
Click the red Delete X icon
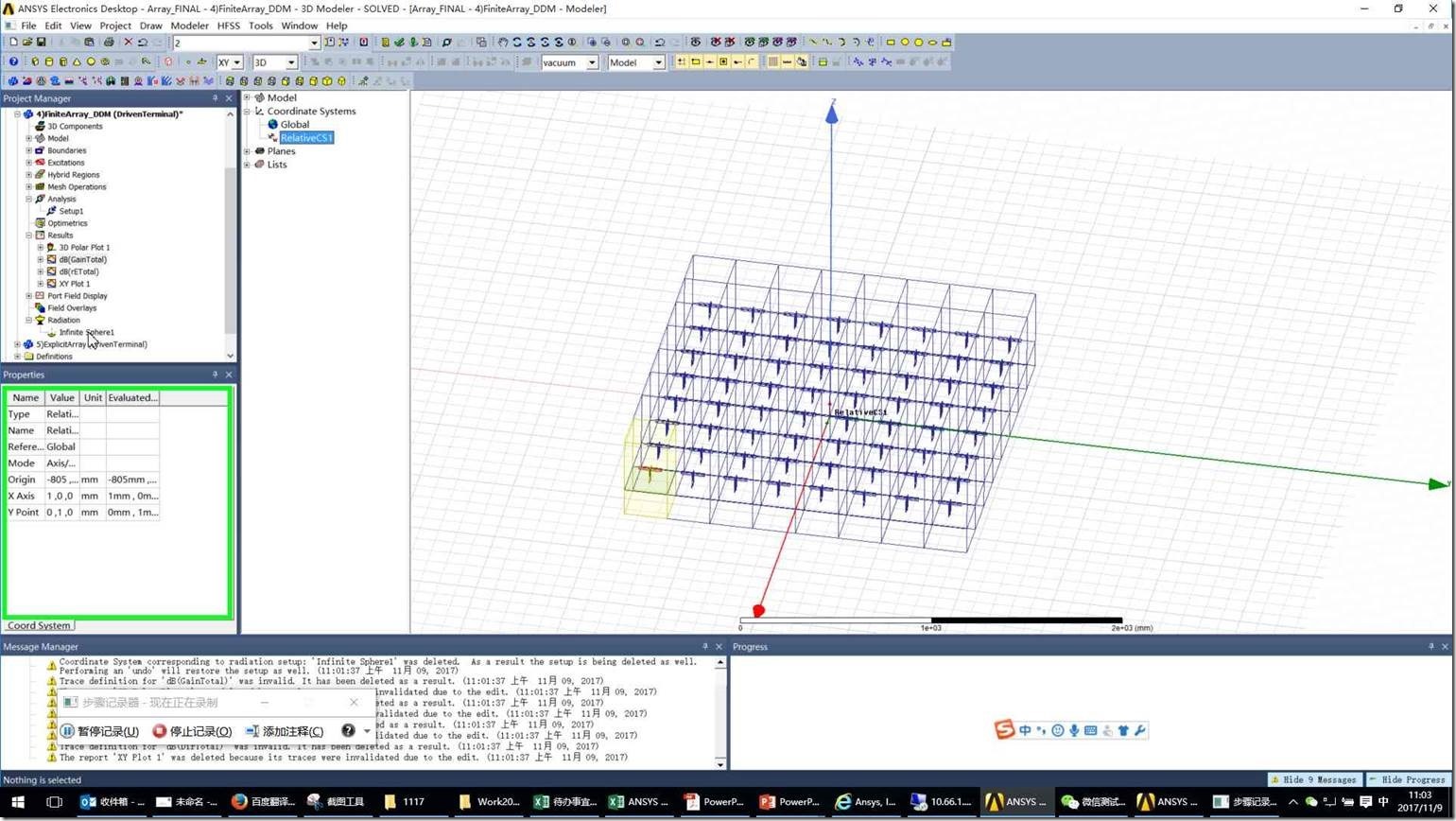pos(129,43)
